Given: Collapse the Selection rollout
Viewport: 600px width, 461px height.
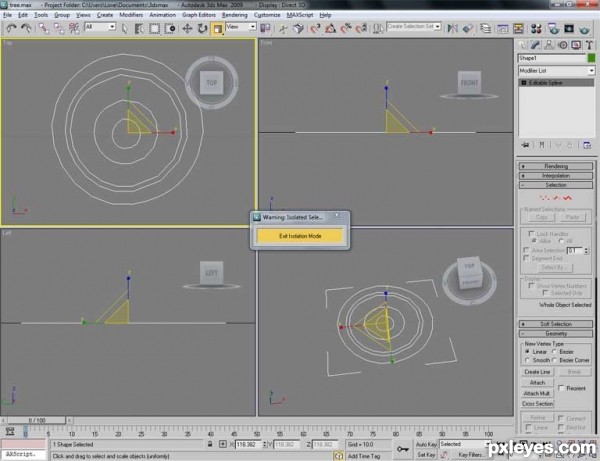Looking at the screenshot, I should 556,185.
